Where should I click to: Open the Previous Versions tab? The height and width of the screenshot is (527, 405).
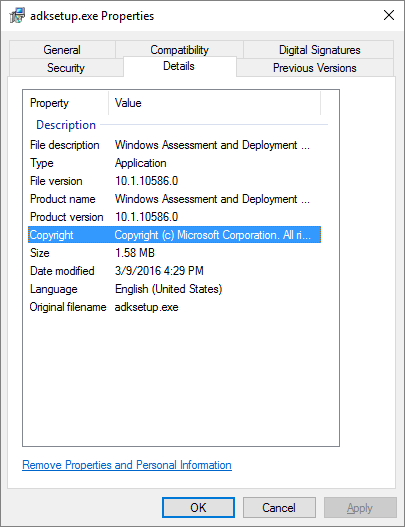click(x=315, y=68)
